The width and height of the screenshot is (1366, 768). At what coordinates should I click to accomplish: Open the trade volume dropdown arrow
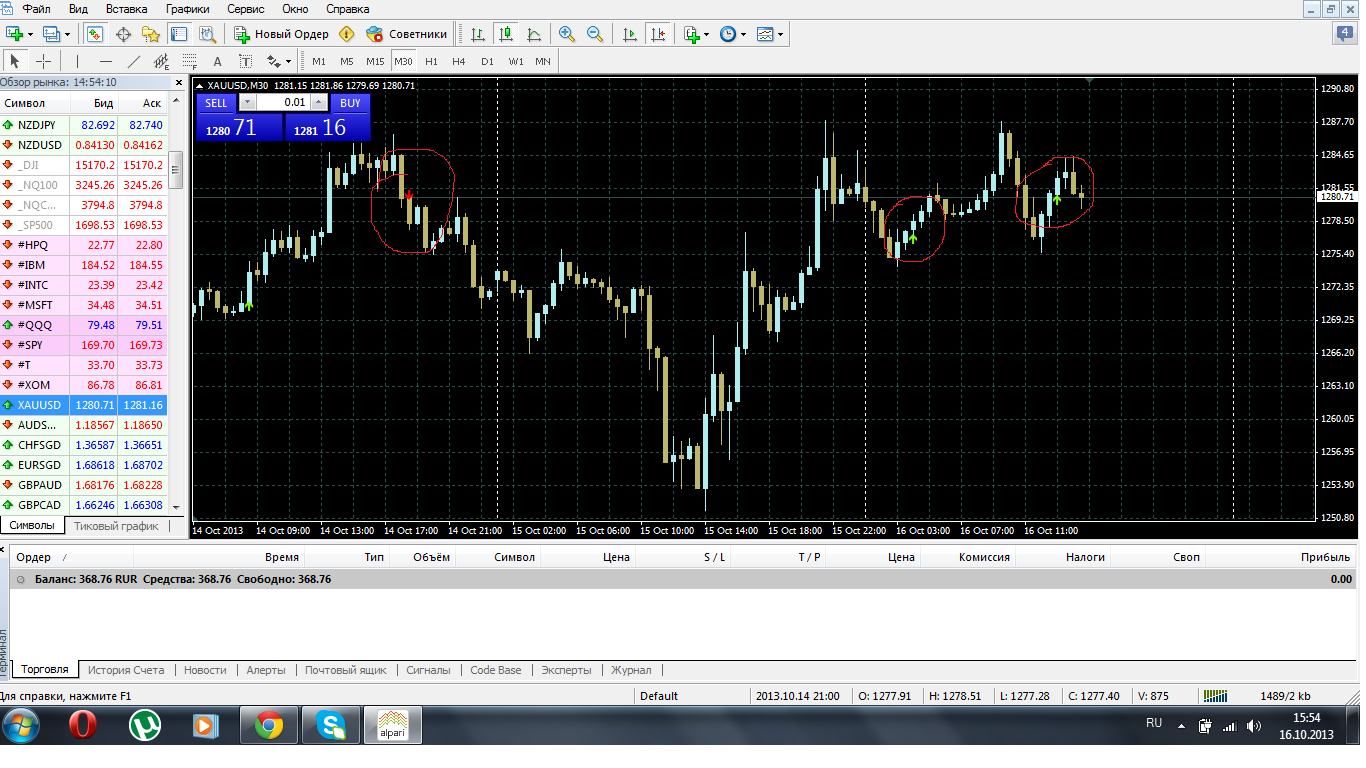click(x=247, y=102)
